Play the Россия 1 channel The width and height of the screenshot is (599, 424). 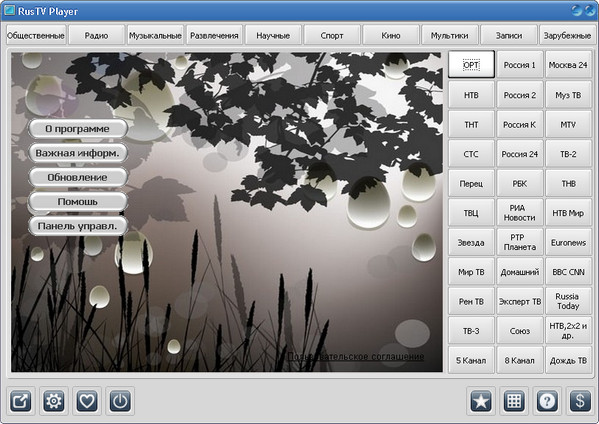tap(520, 65)
